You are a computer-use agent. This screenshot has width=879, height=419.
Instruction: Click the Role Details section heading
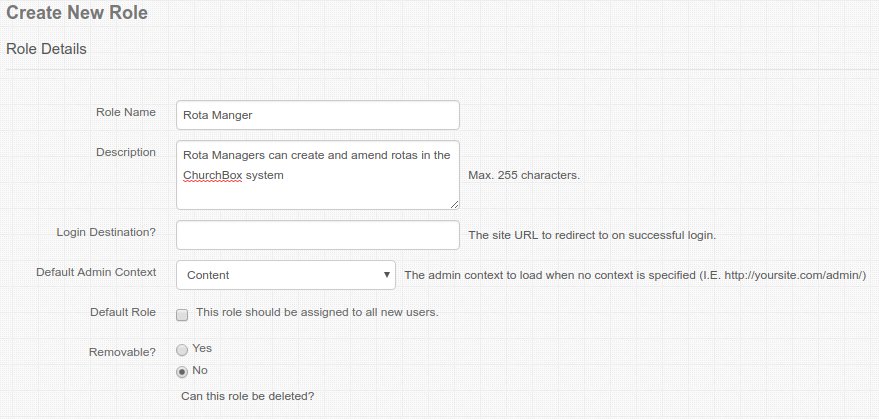click(46, 48)
